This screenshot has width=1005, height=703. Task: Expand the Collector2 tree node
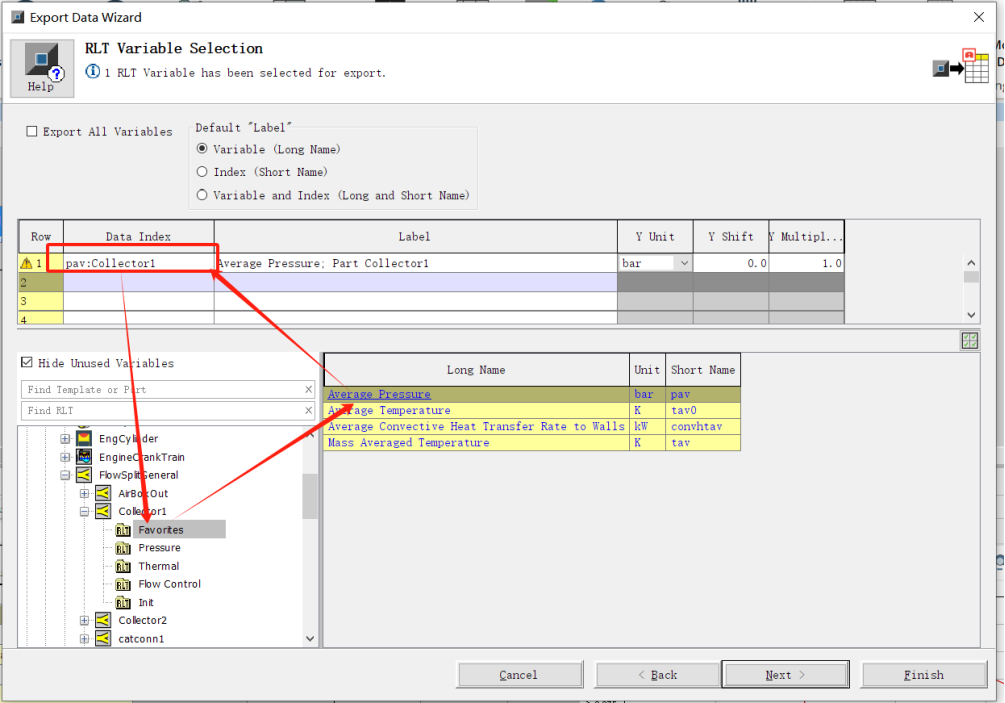click(84, 620)
